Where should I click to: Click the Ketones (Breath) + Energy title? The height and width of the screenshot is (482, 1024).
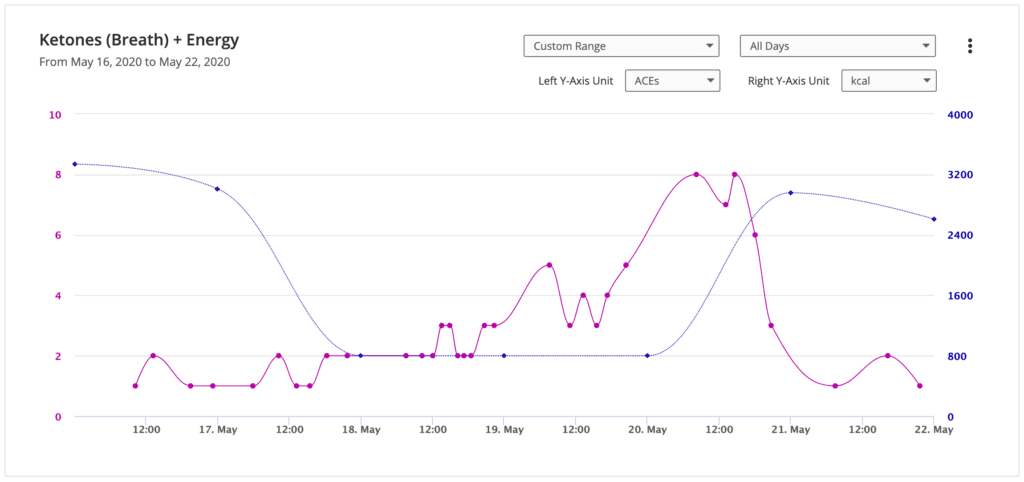coord(138,41)
